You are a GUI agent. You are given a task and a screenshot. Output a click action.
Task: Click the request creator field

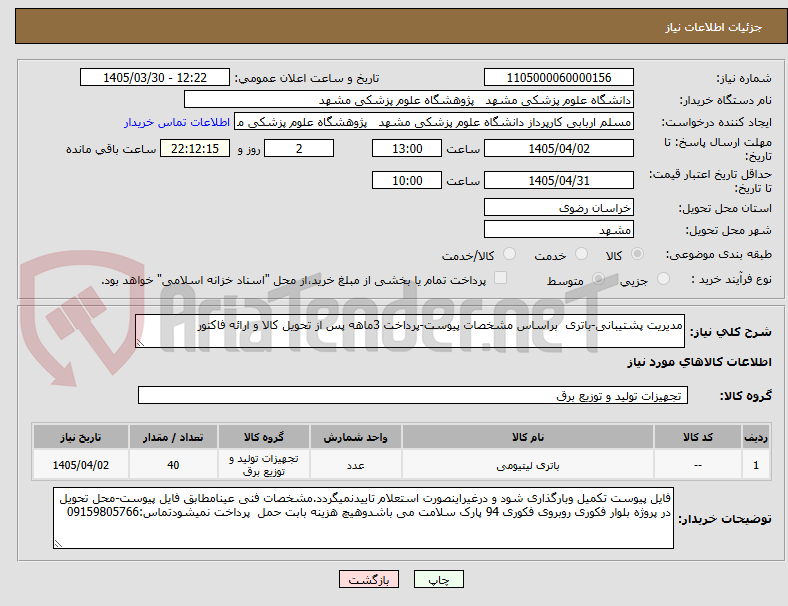[434, 122]
